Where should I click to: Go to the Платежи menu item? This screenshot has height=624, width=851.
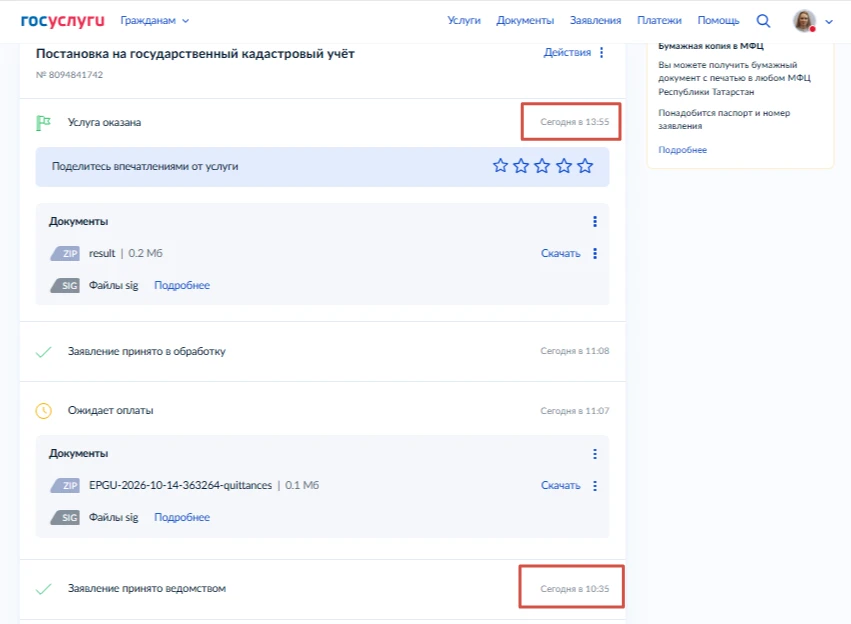pos(659,20)
